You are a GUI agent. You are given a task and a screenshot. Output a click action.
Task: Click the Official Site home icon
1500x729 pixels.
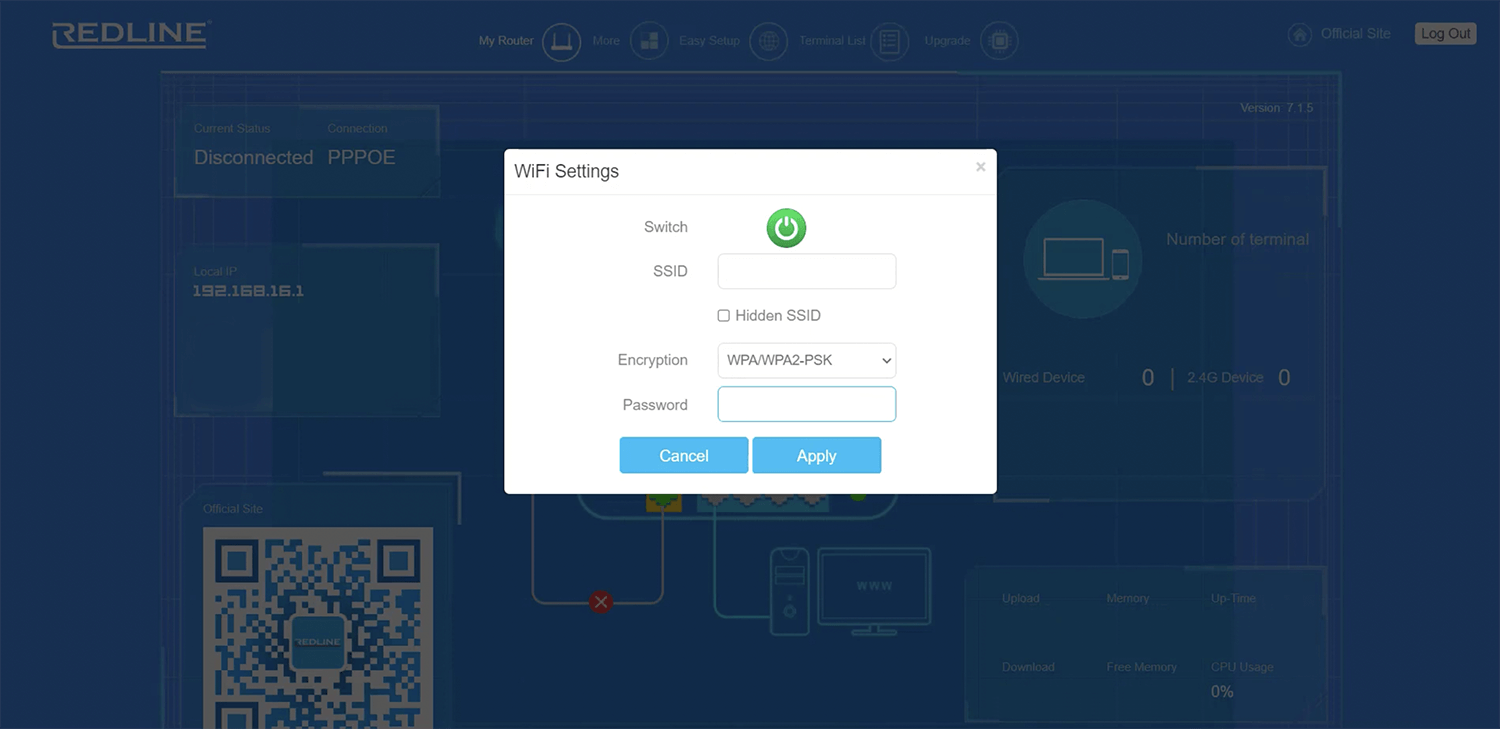tap(1299, 35)
